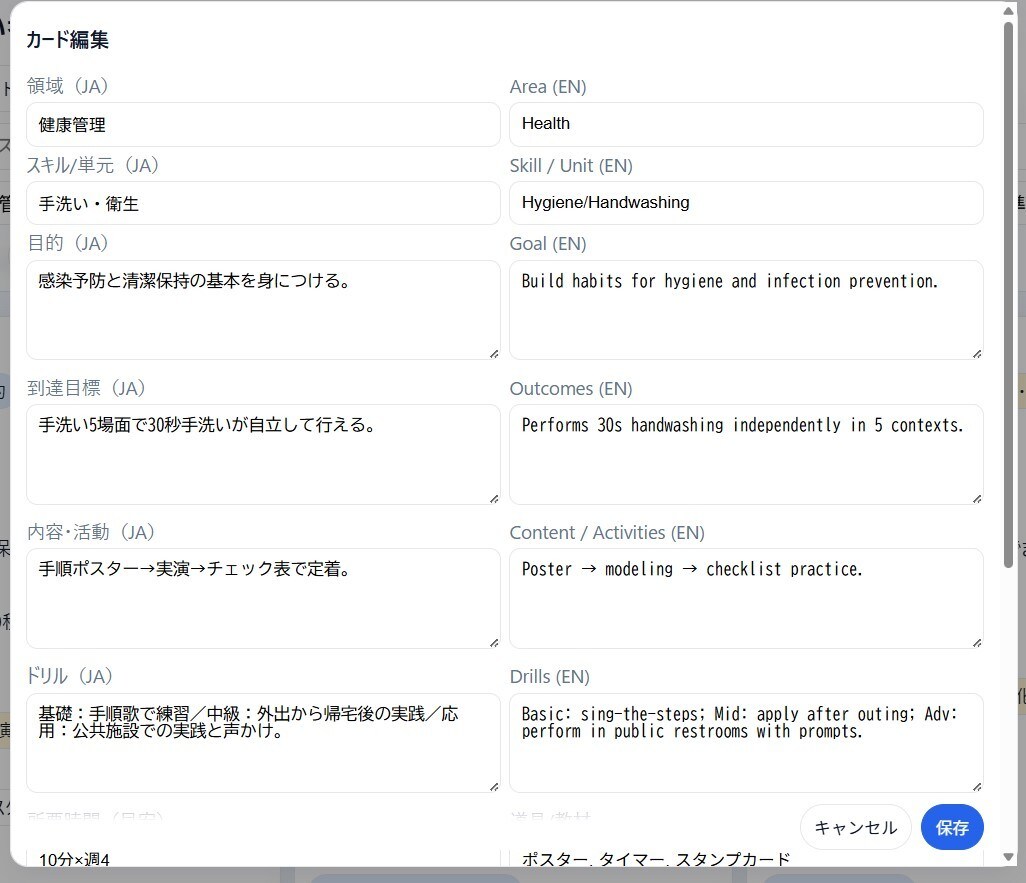Focus the Drills (EN) textarea
The image size is (1026, 883).
pos(746,743)
